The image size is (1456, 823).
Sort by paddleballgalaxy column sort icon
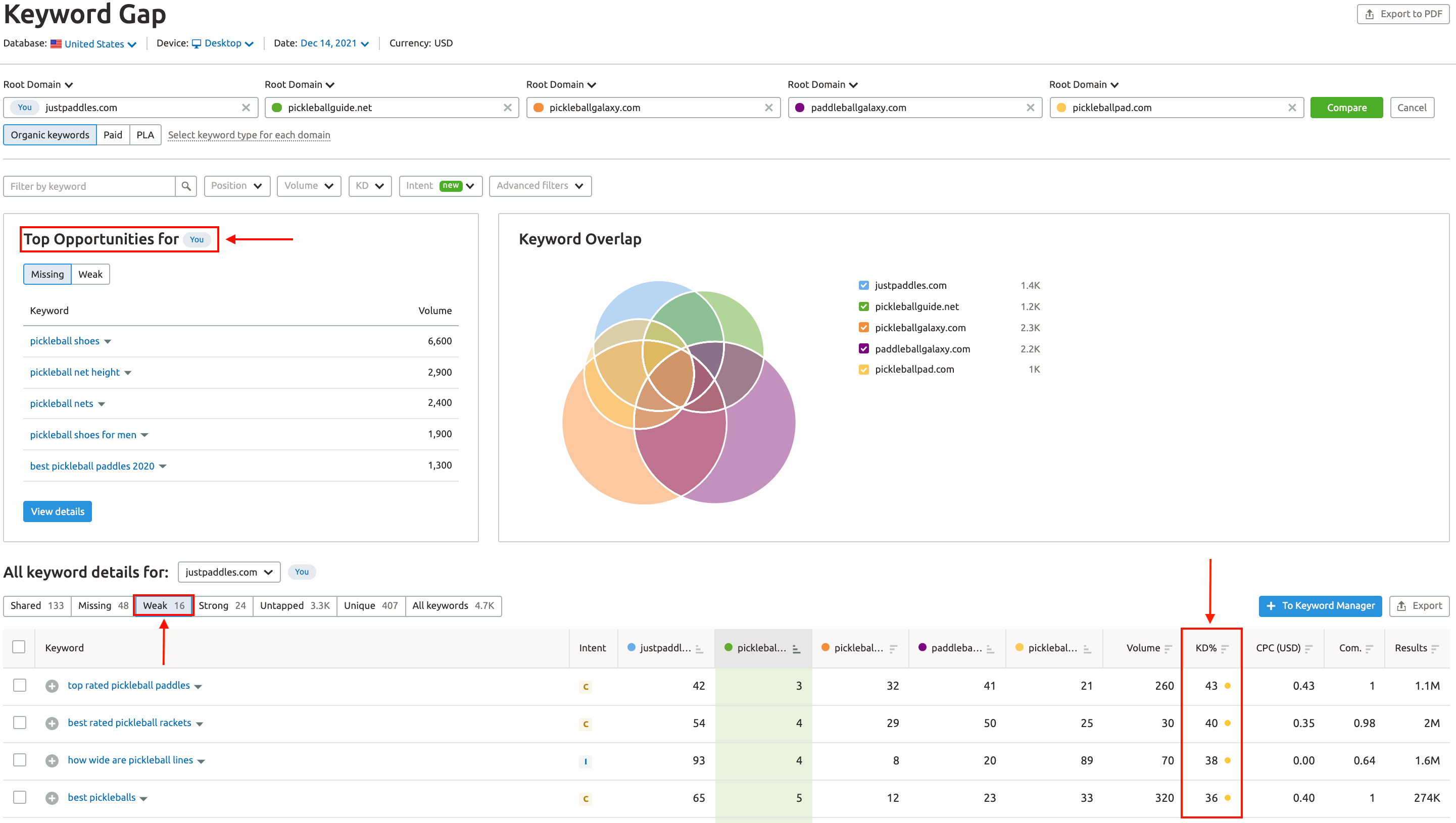(990, 648)
